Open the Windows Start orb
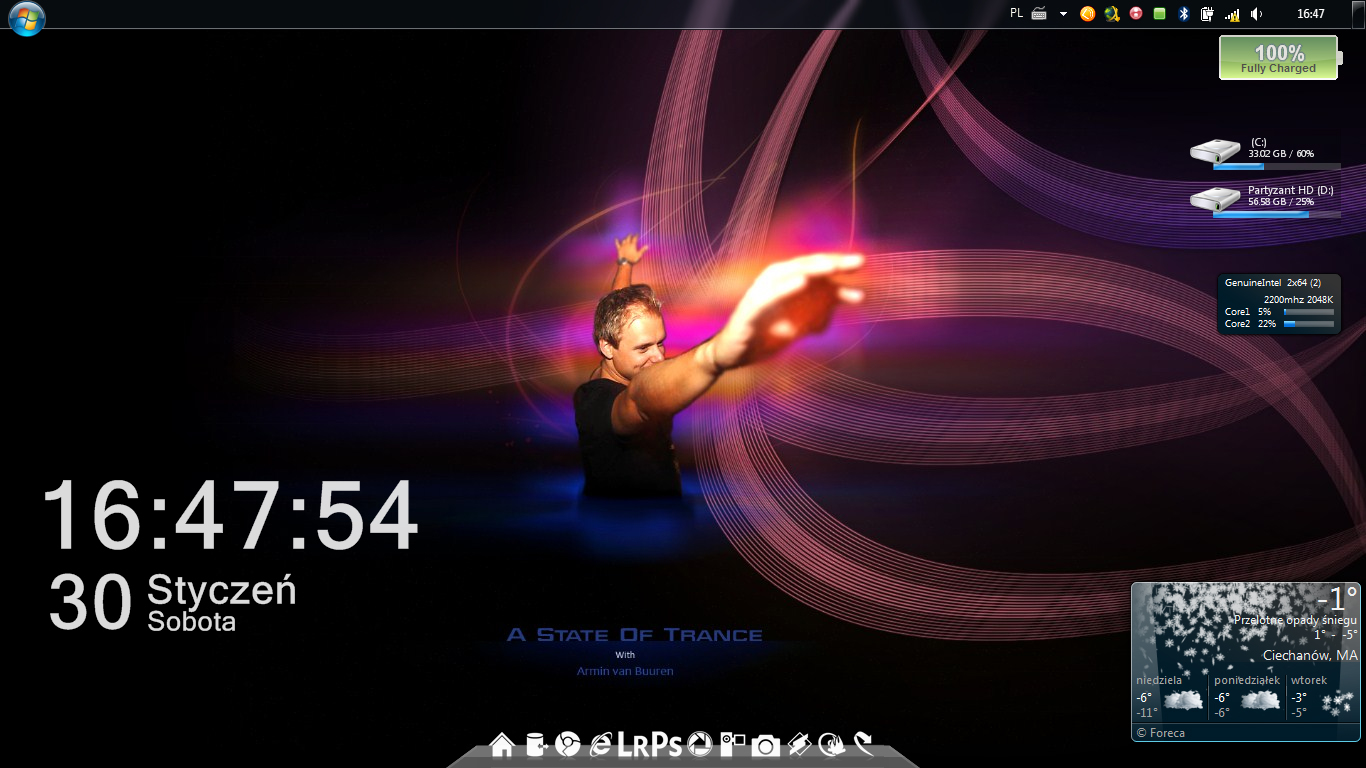 pos(27,18)
